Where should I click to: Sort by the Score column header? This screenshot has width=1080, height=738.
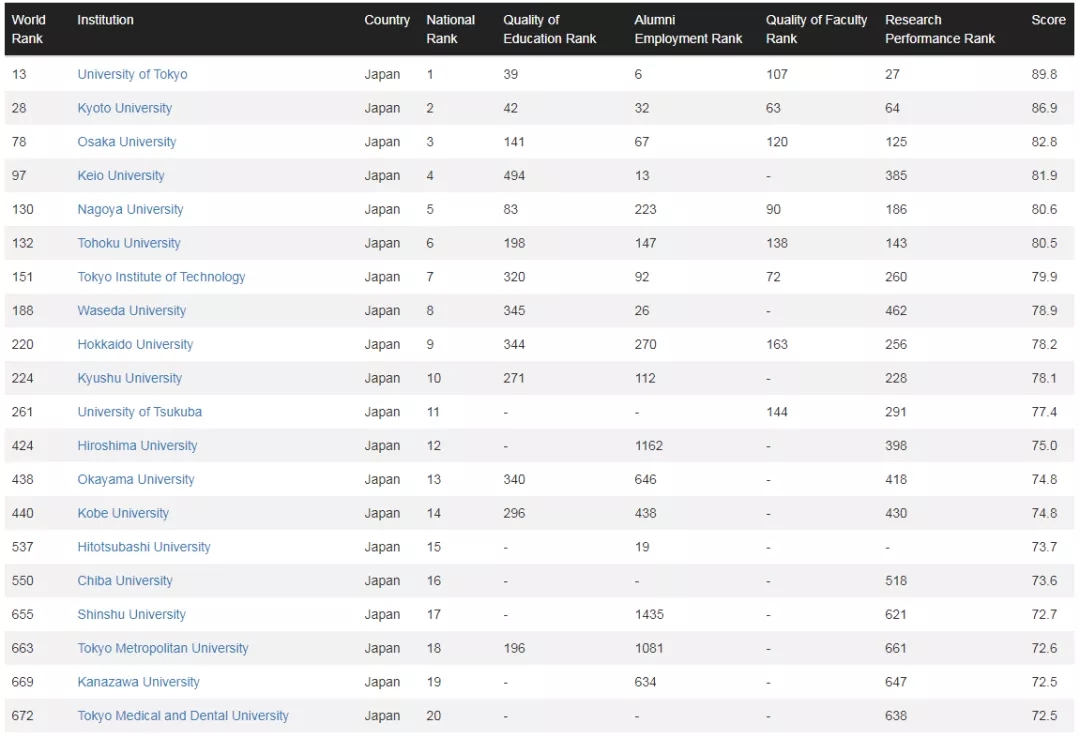click(x=1048, y=20)
